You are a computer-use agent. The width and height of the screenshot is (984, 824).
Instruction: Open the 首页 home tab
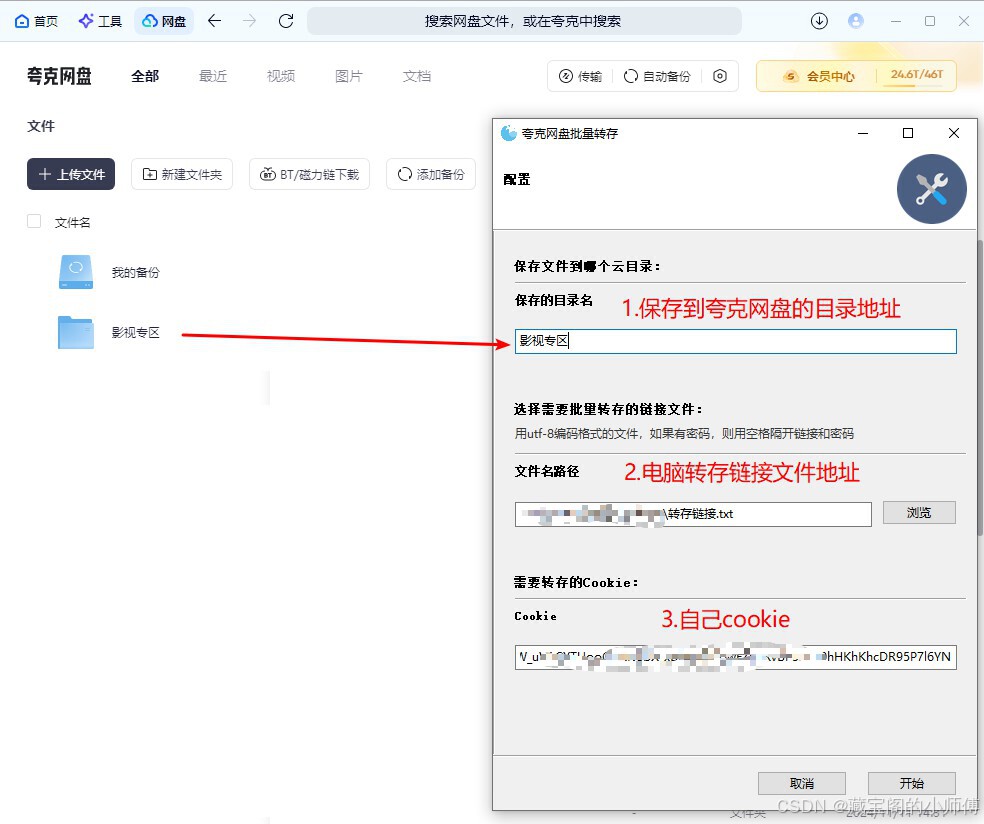coord(36,21)
